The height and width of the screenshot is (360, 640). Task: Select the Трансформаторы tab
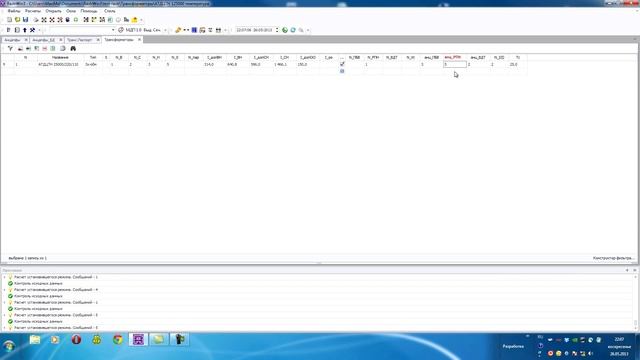click(x=119, y=40)
